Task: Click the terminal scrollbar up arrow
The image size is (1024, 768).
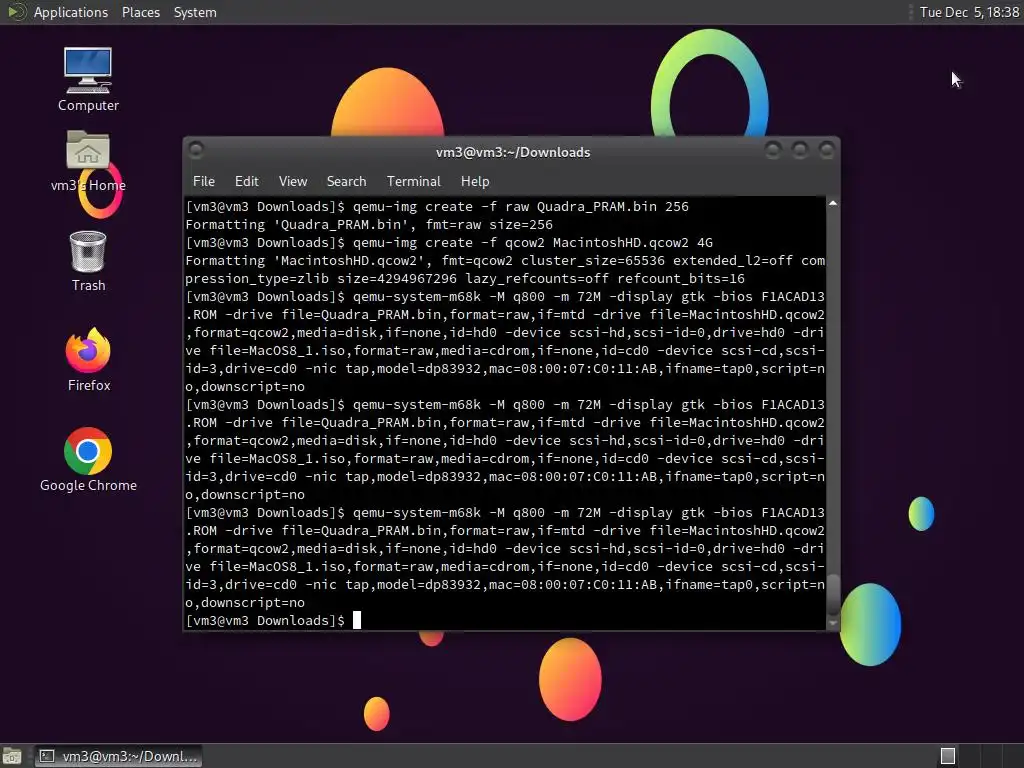Action: [x=833, y=204]
